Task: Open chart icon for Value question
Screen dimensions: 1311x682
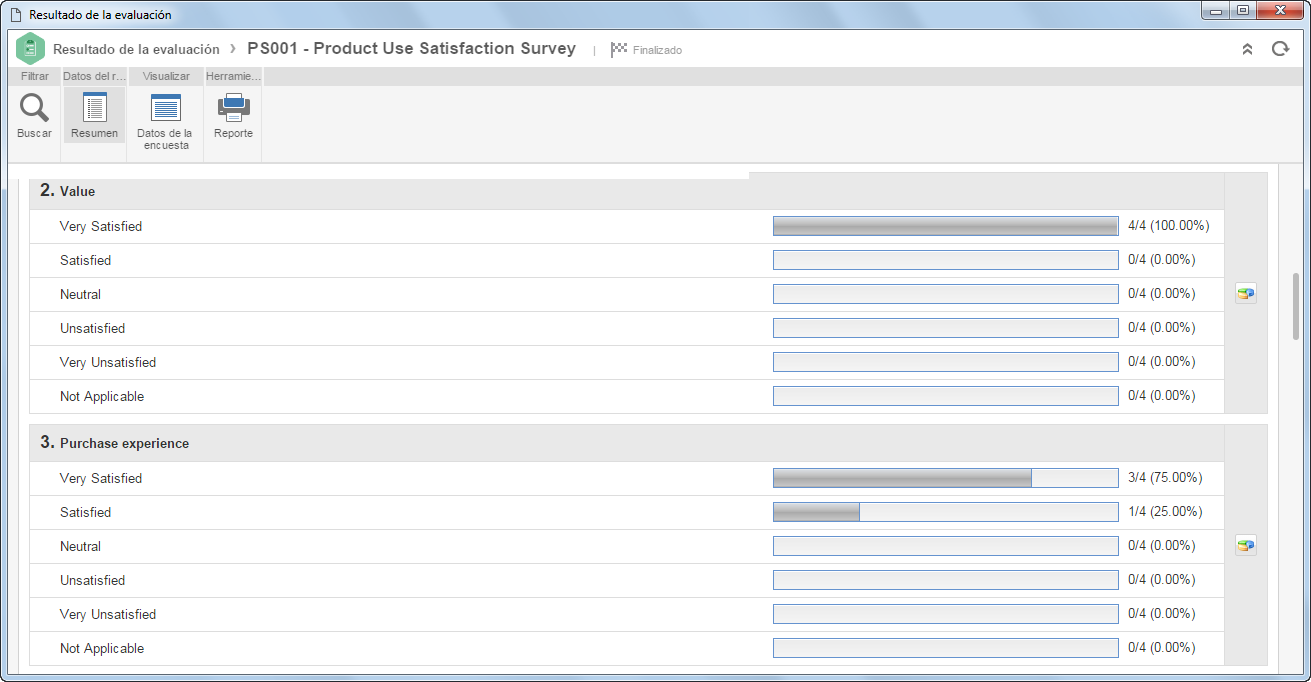Action: 1245,294
